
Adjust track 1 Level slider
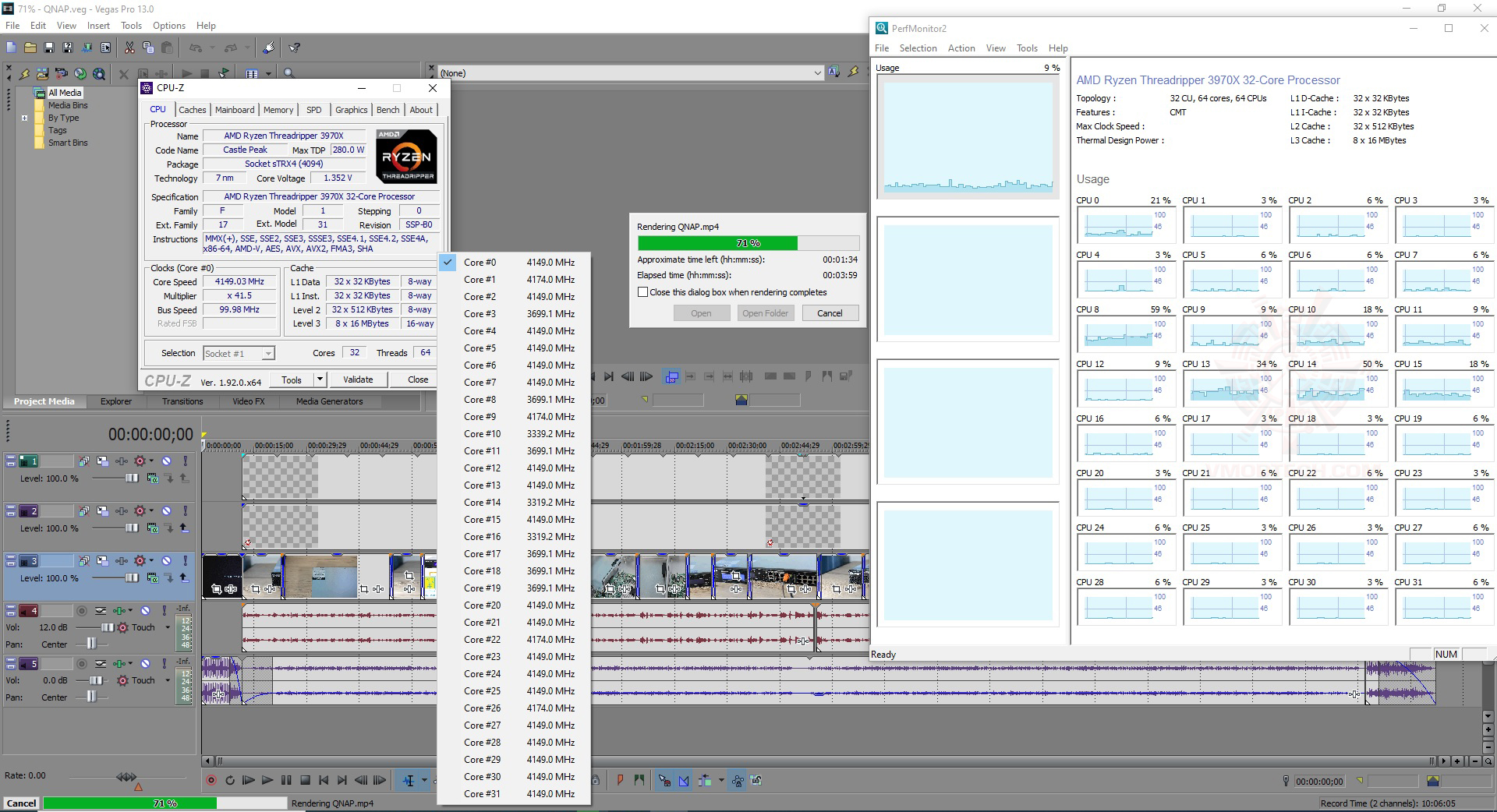(x=132, y=478)
